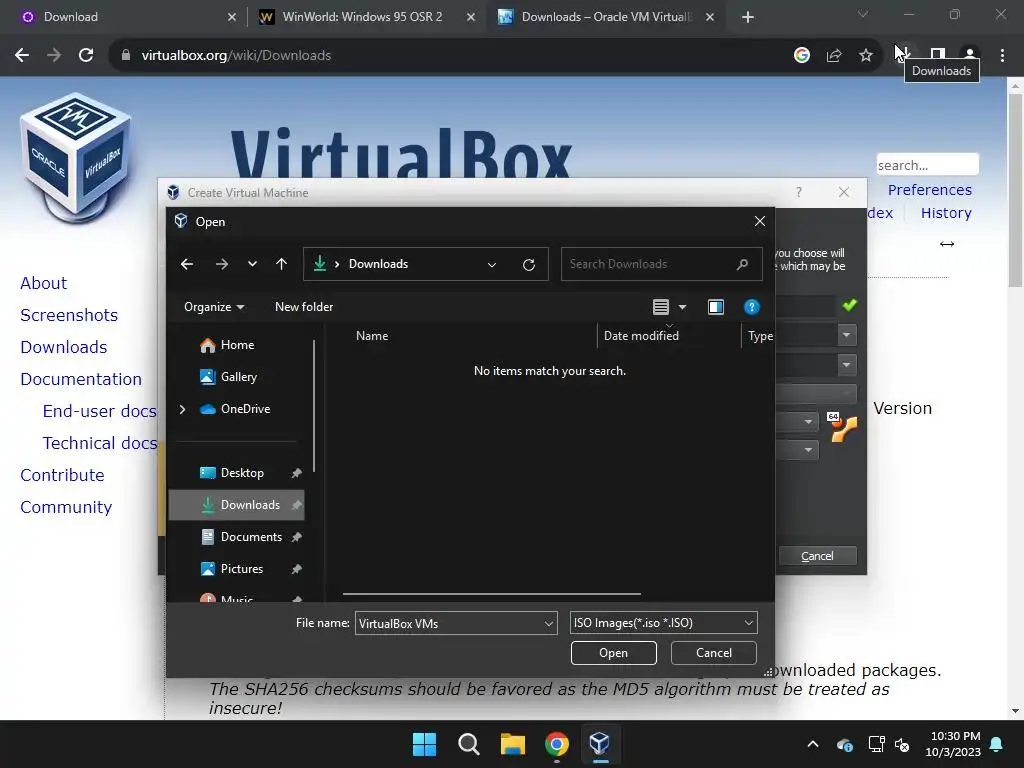The width and height of the screenshot is (1024, 768).
Task: Go forward in the Open dialog
Action: click(221, 264)
